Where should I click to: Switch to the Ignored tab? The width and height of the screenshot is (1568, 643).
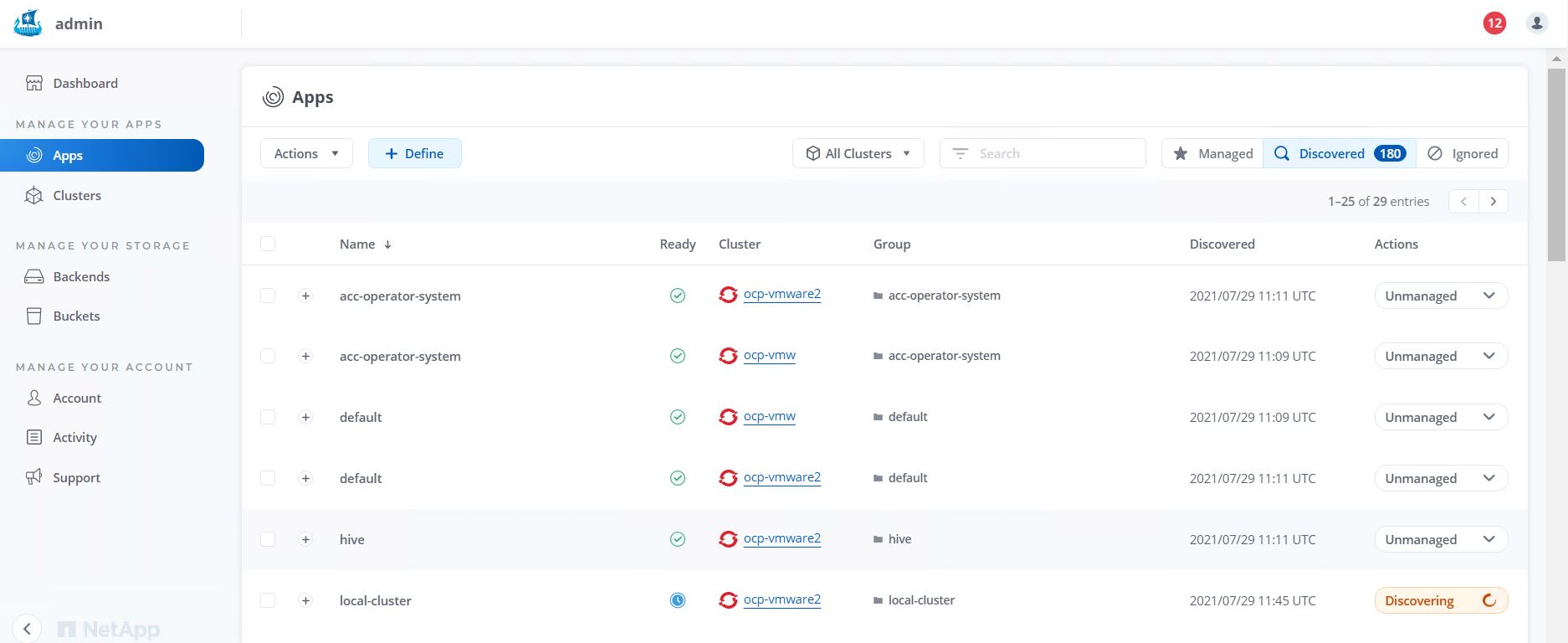click(x=1463, y=153)
